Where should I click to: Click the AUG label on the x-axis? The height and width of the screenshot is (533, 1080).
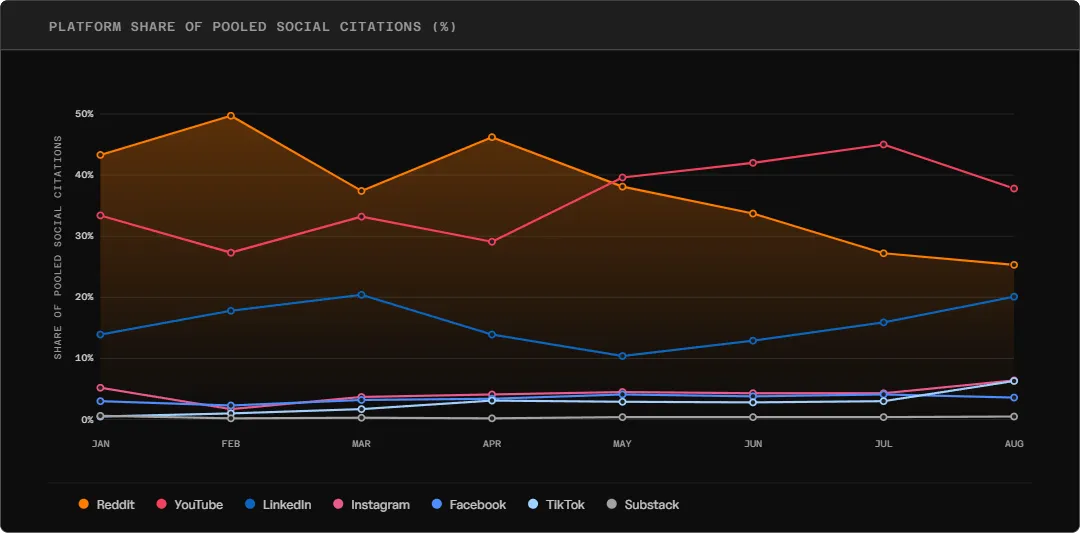click(1014, 444)
